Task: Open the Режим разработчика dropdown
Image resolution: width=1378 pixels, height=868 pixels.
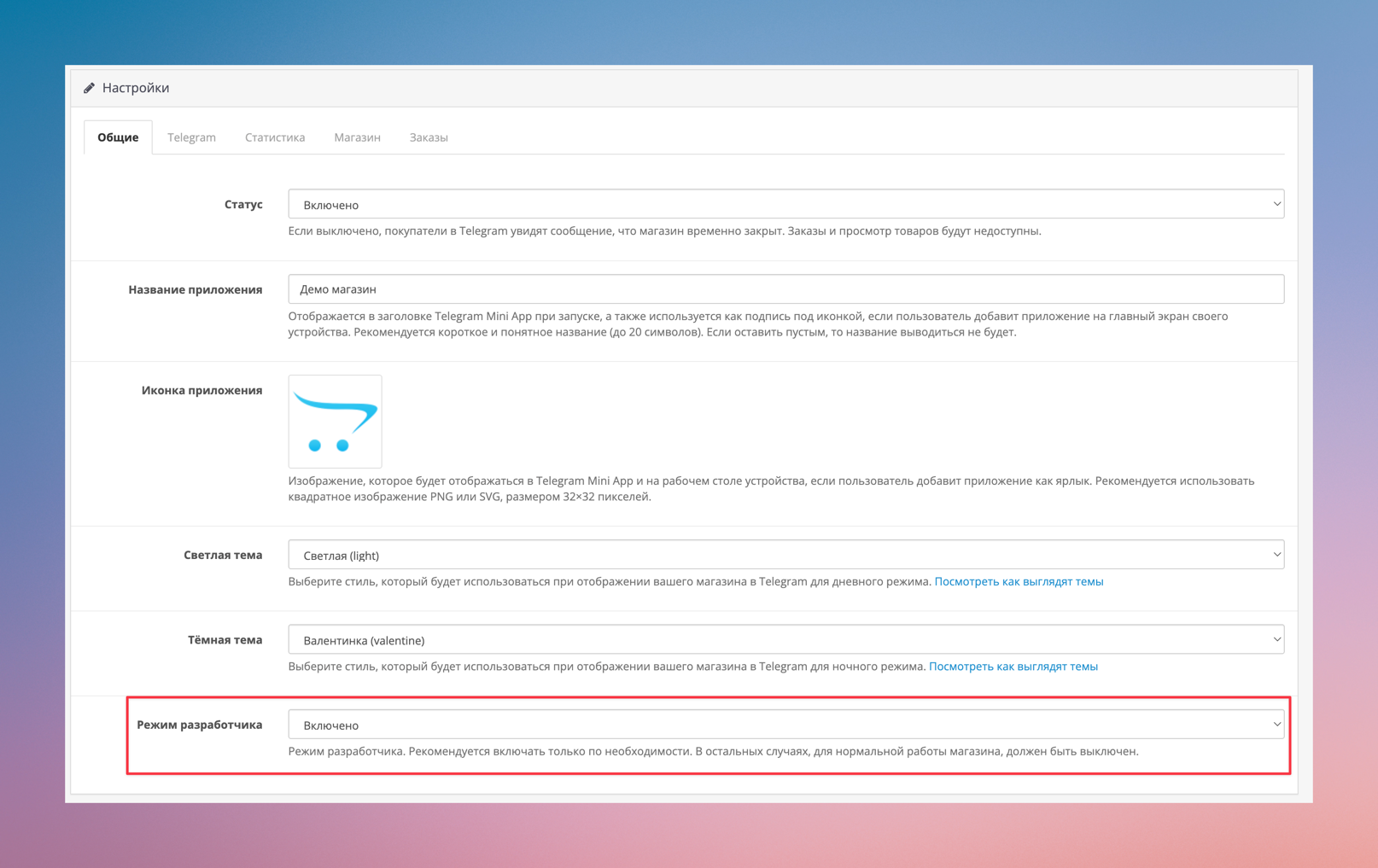Action: click(785, 725)
